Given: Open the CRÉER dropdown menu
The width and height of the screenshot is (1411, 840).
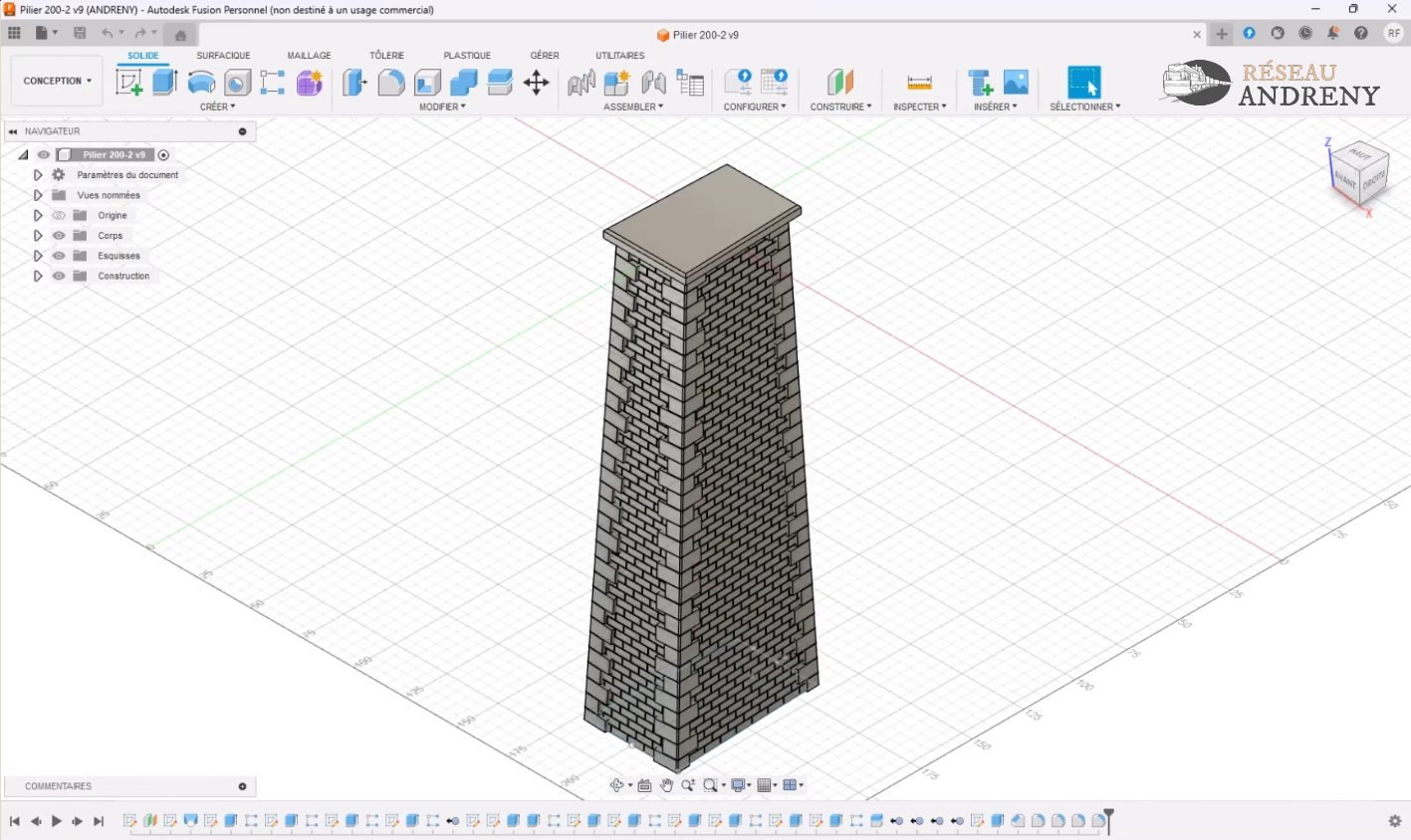Looking at the screenshot, I should click(x=217, y=106).
